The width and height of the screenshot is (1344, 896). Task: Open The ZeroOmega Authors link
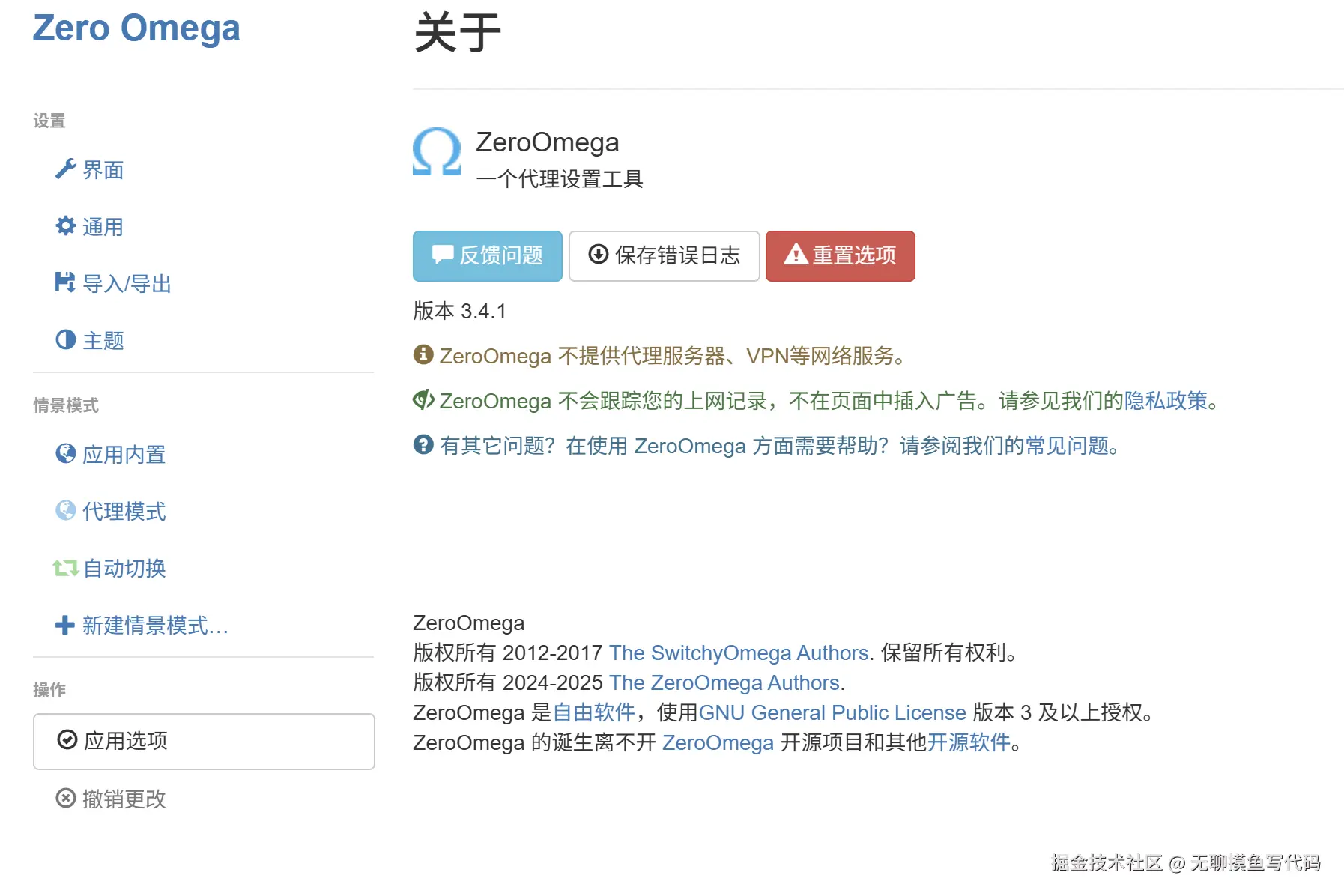point(724,682)
